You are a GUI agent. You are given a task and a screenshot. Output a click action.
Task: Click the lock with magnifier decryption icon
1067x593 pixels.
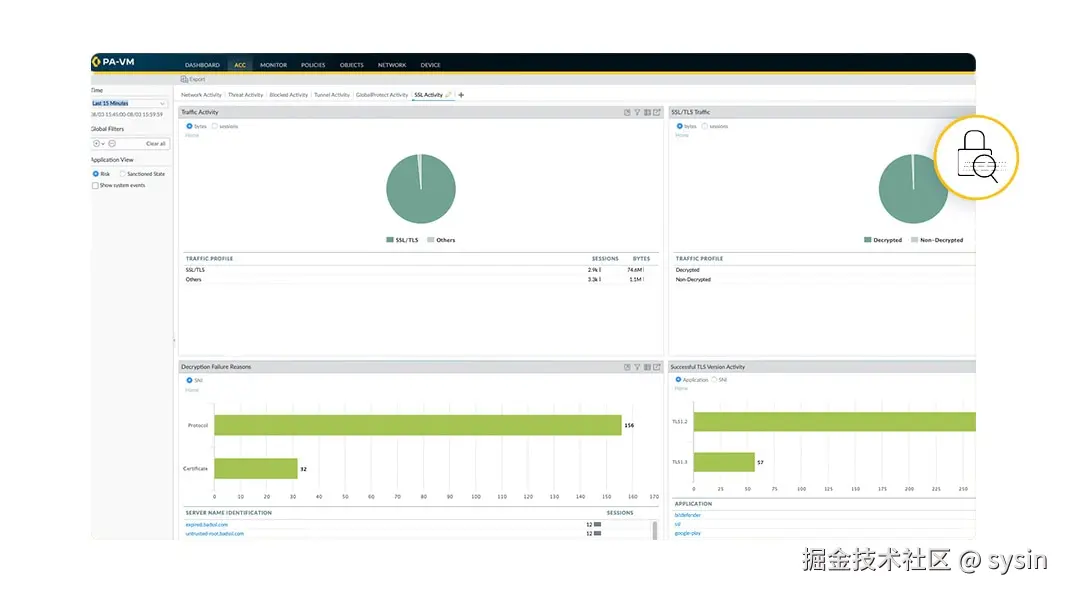tap(976, 157)
